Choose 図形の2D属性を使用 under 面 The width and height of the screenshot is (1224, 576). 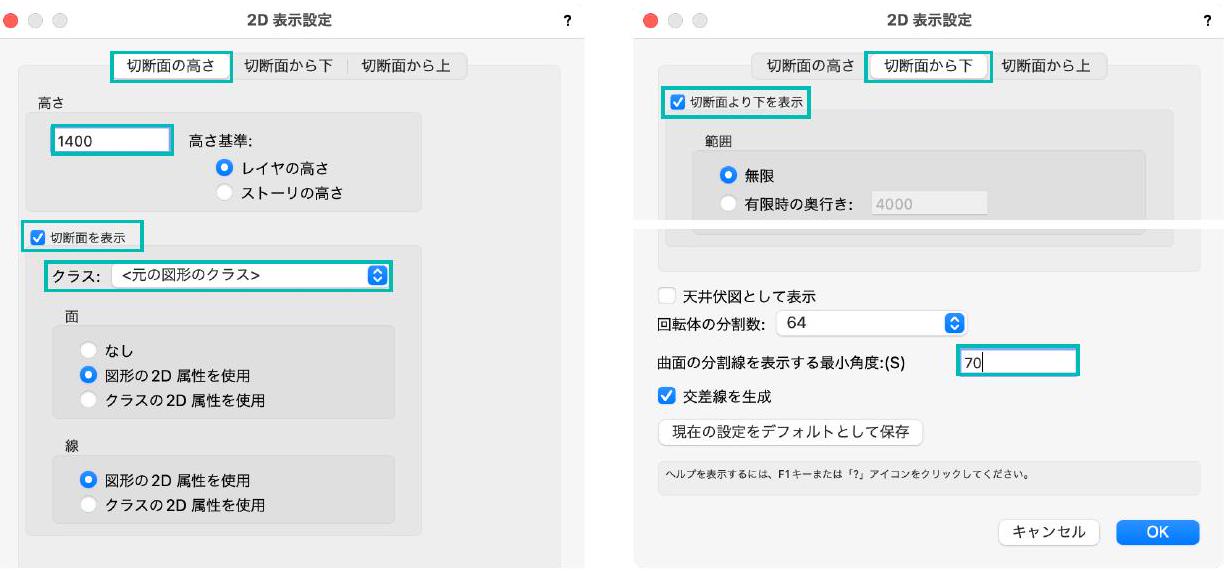click(x=89, y=376)
